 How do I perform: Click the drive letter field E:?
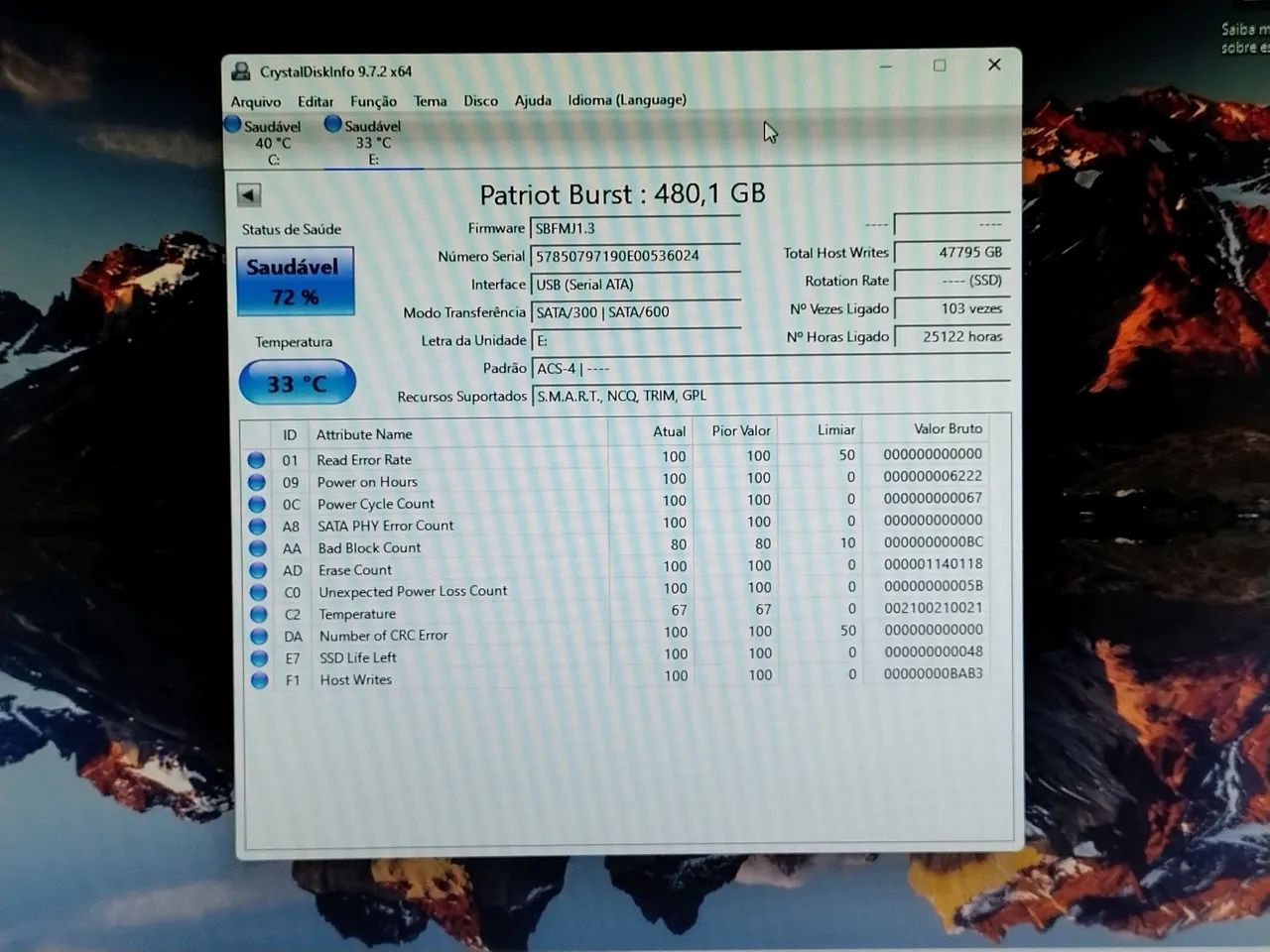[x=635, y=340]
